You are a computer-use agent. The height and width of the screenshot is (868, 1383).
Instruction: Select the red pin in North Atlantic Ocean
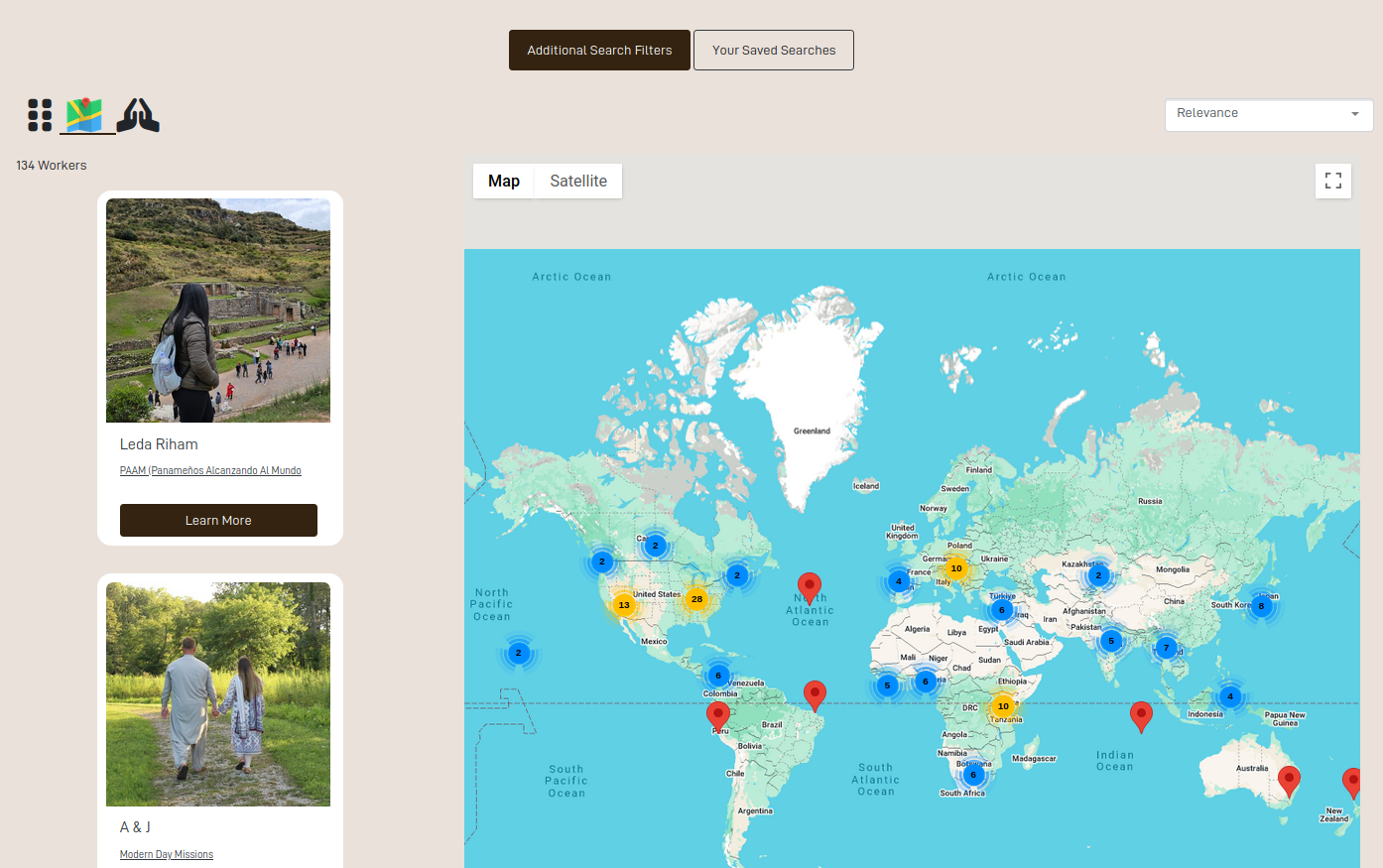pyautogui.click(x=810, y=587)
